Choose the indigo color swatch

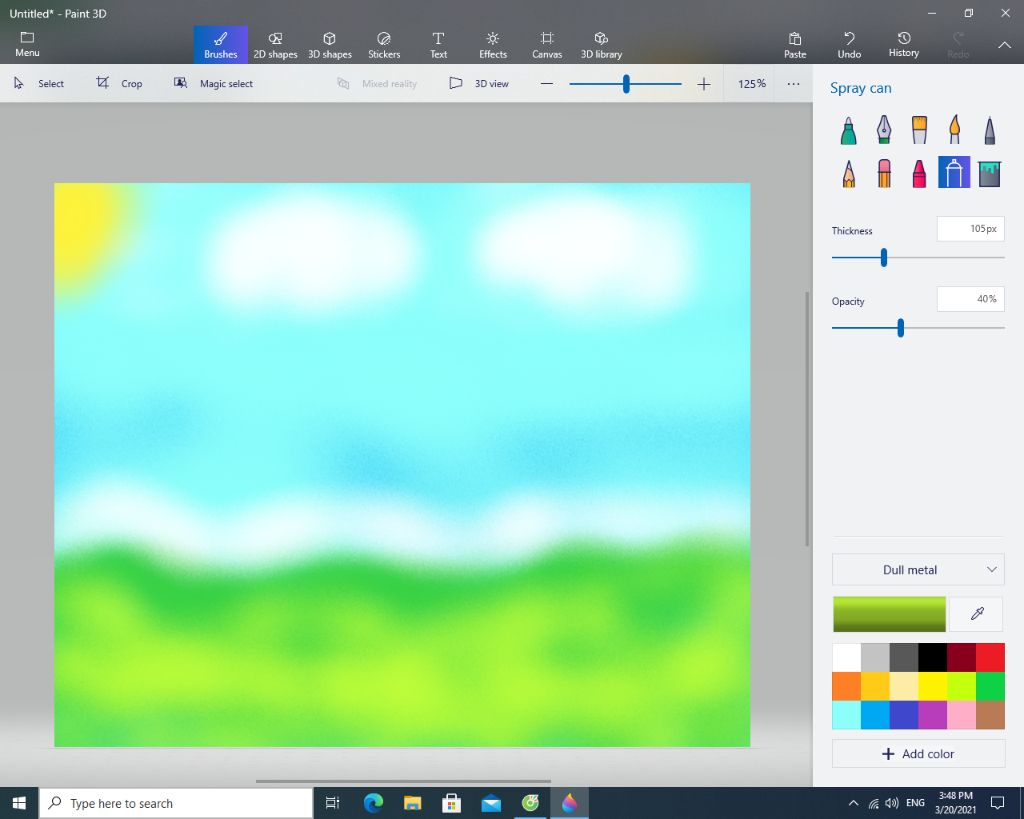tap(904, 715)
